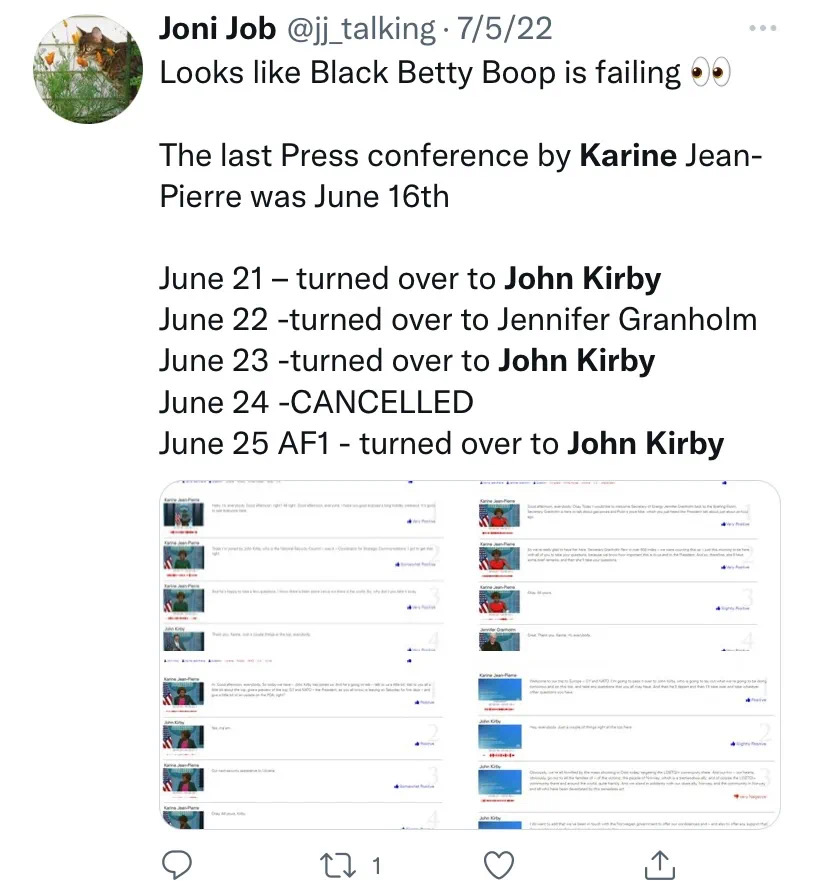This screenshot has width=818, height=885.
Task: Click the Joni Job display name
Action: pos(217,29)
